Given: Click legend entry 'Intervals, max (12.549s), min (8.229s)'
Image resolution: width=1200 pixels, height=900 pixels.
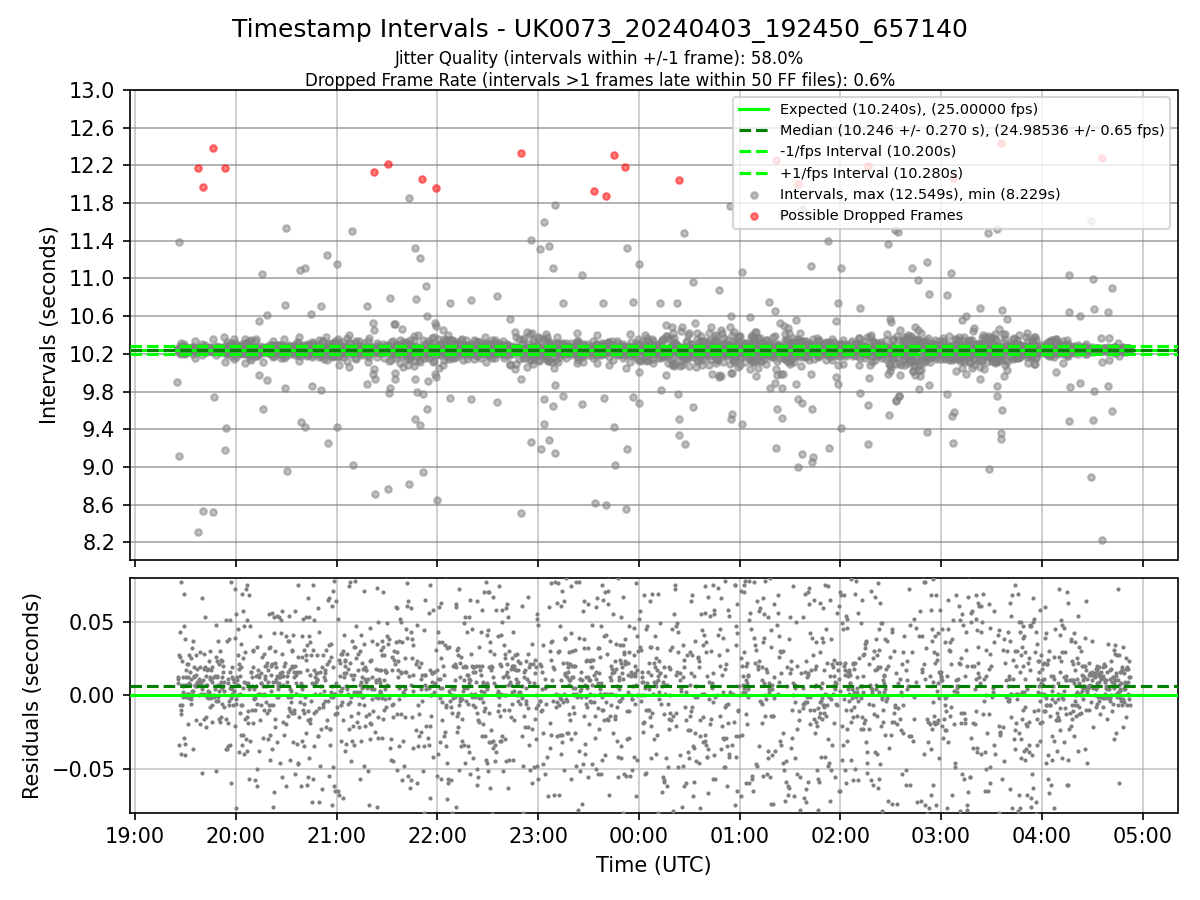Looking at the screenshot, I should pyautogui.click(x=919, y=193).
